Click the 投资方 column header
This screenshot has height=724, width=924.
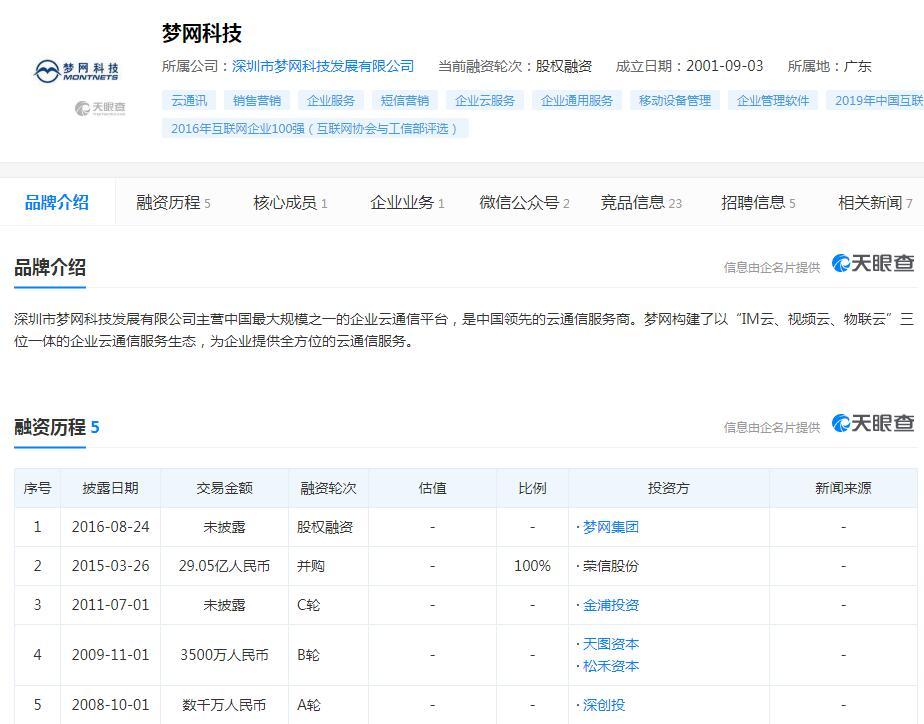tap(669, 488)
